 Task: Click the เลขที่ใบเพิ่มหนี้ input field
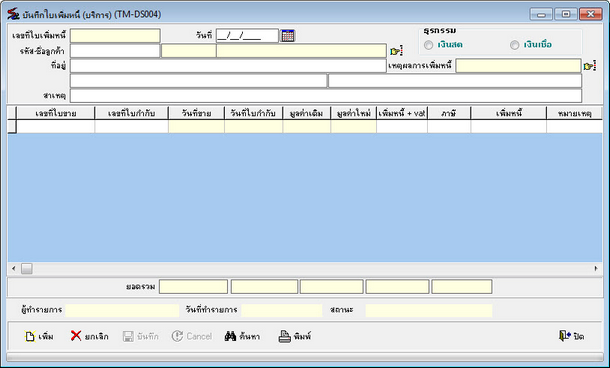pos(115,35)
